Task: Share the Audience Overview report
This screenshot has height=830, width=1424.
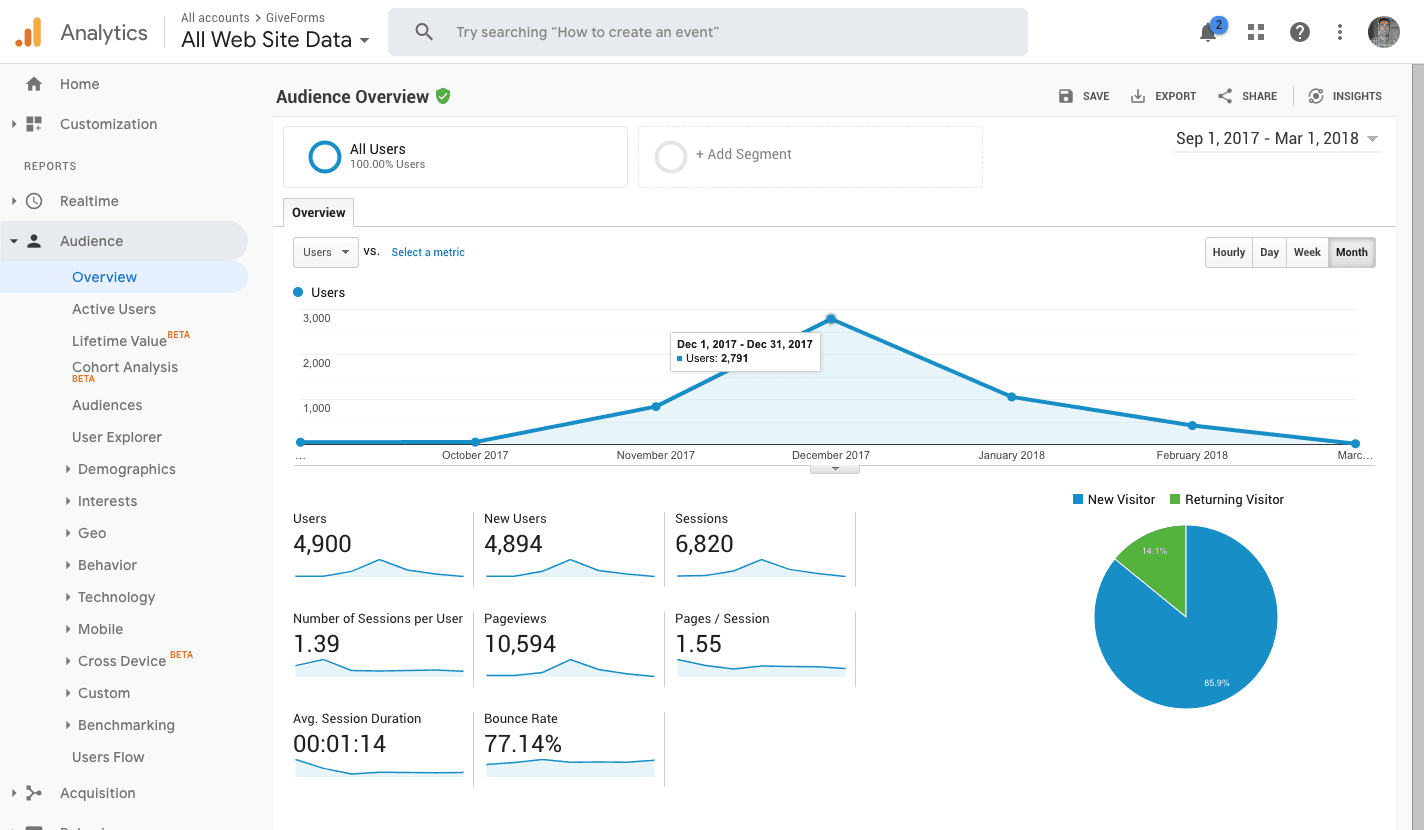Action: click(x=1247, y=95)
